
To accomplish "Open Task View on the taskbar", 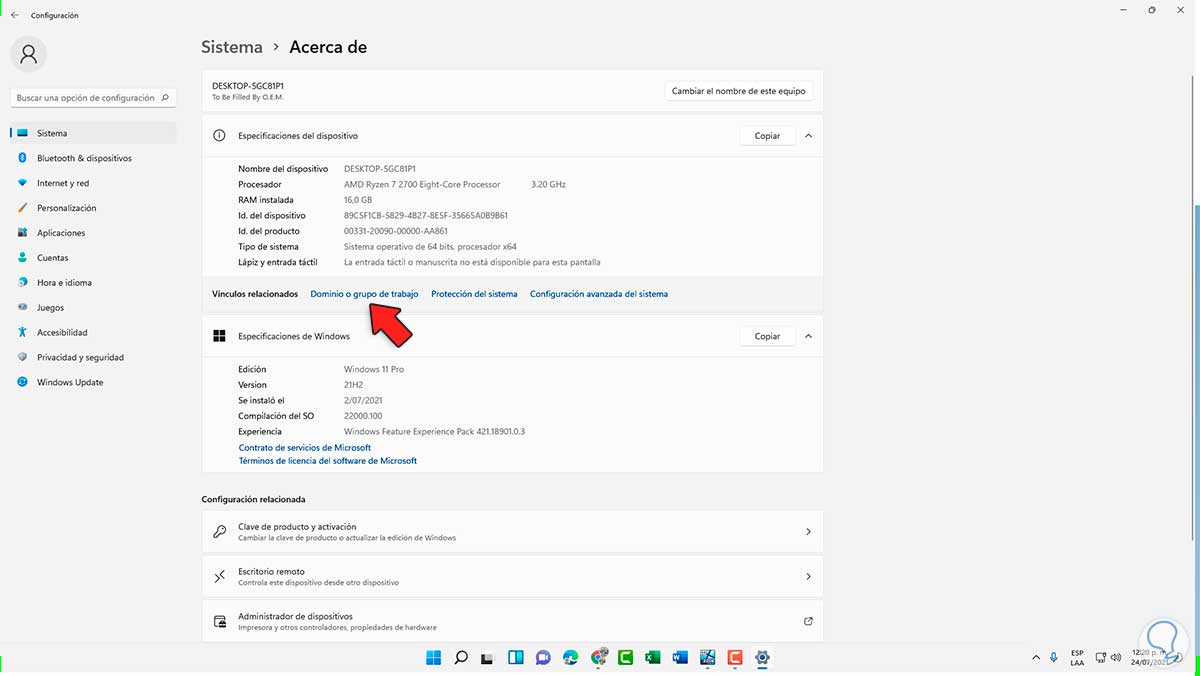I will (488, 657).
